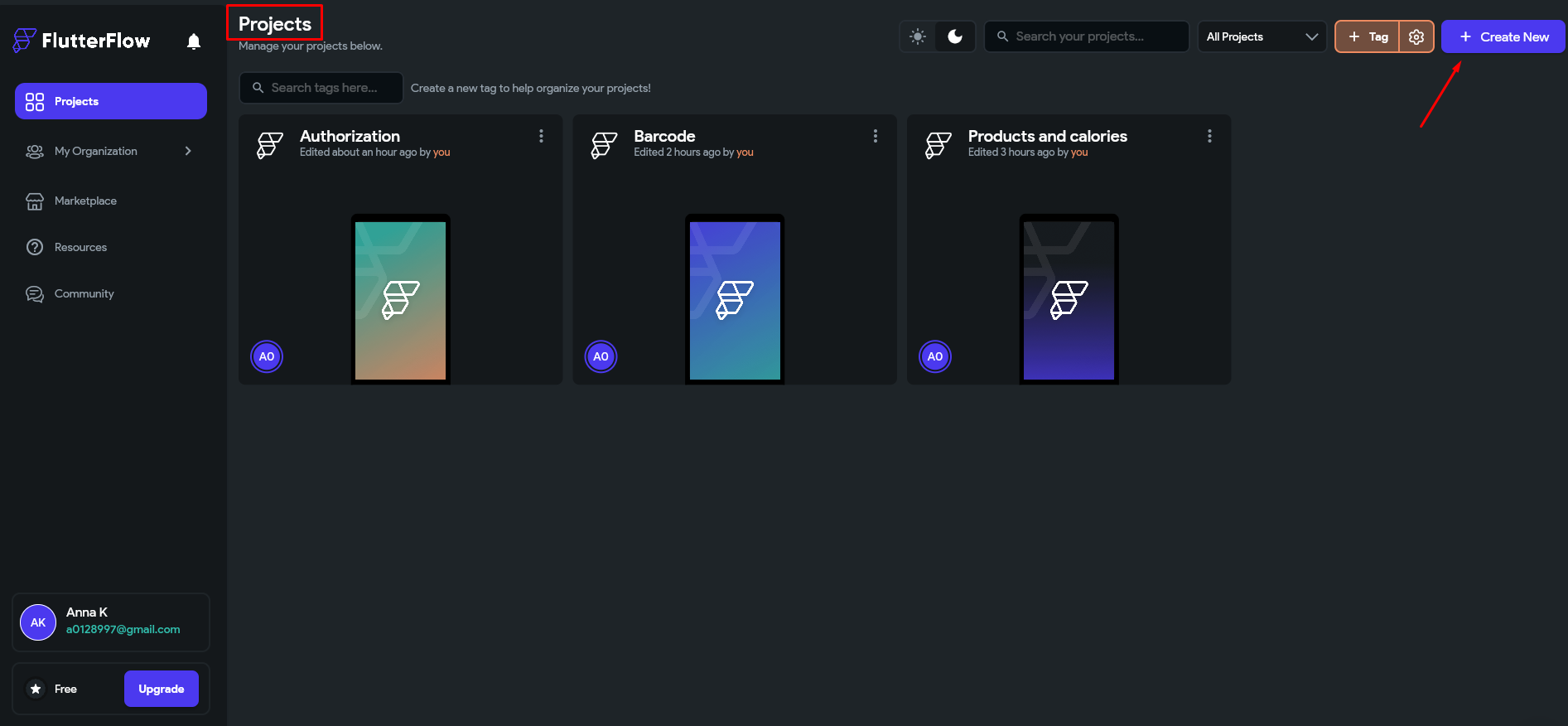Focus the Search your projects field

(1087, 36)
